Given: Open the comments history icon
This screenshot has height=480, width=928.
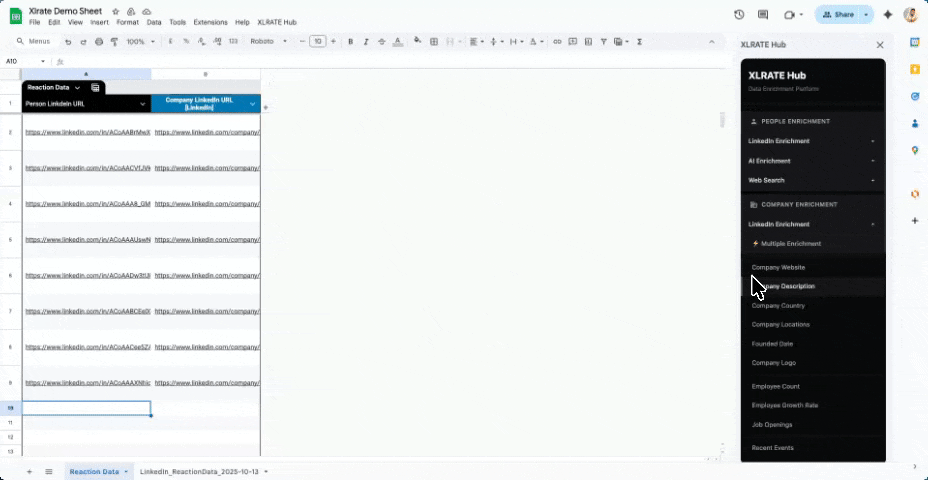Looking at the screenshot, I should pyautogui.click(x=763, y=15).
